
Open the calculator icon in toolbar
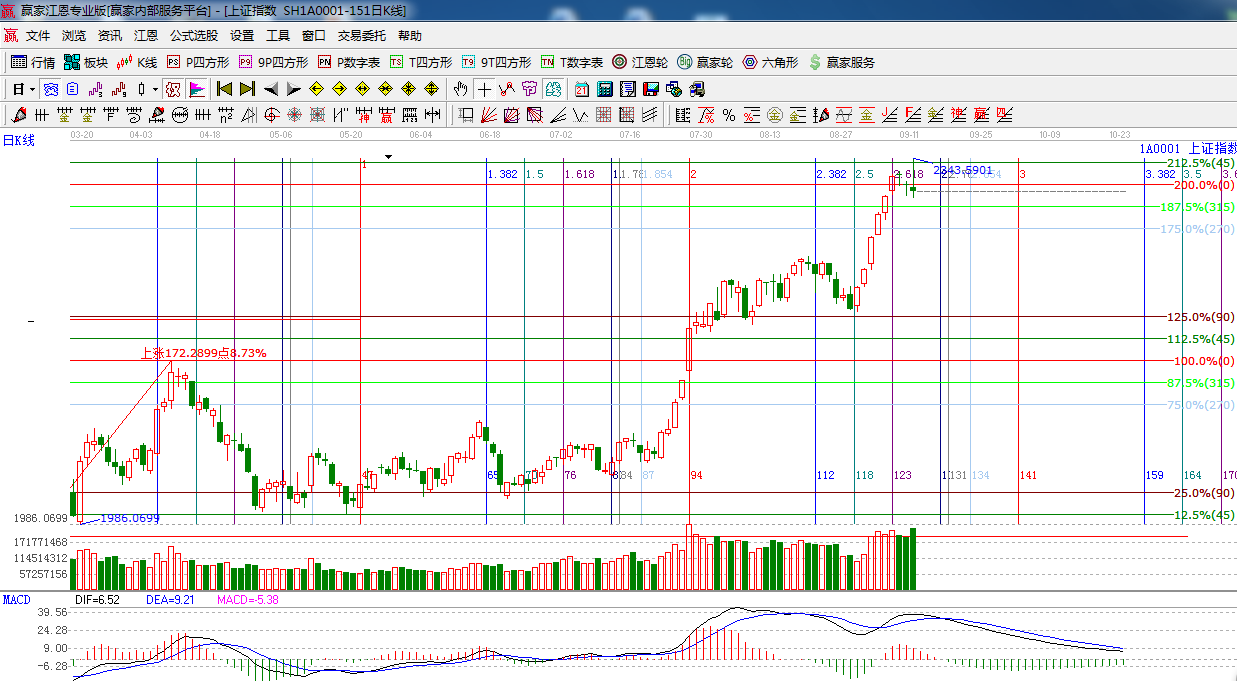coord(604,89)
